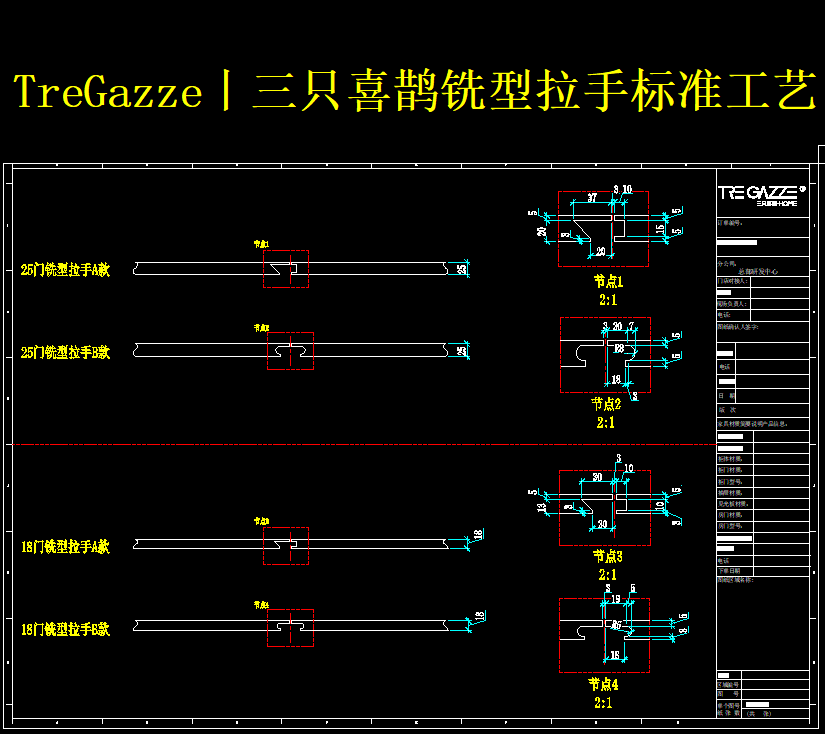Click the "18" thickness dimension of 18门 B款 panel

point(479,616)
